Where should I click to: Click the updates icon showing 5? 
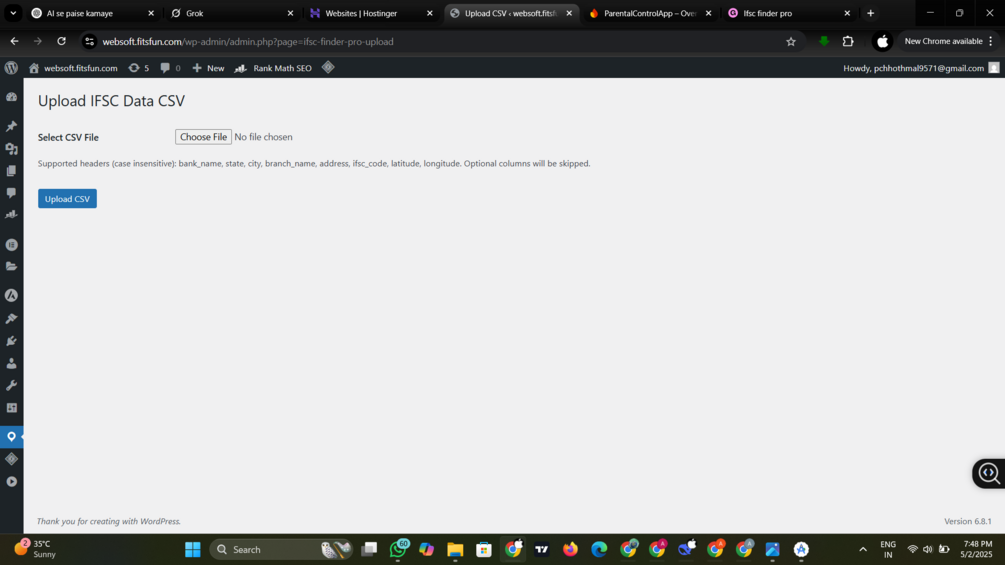coord(138,68)
